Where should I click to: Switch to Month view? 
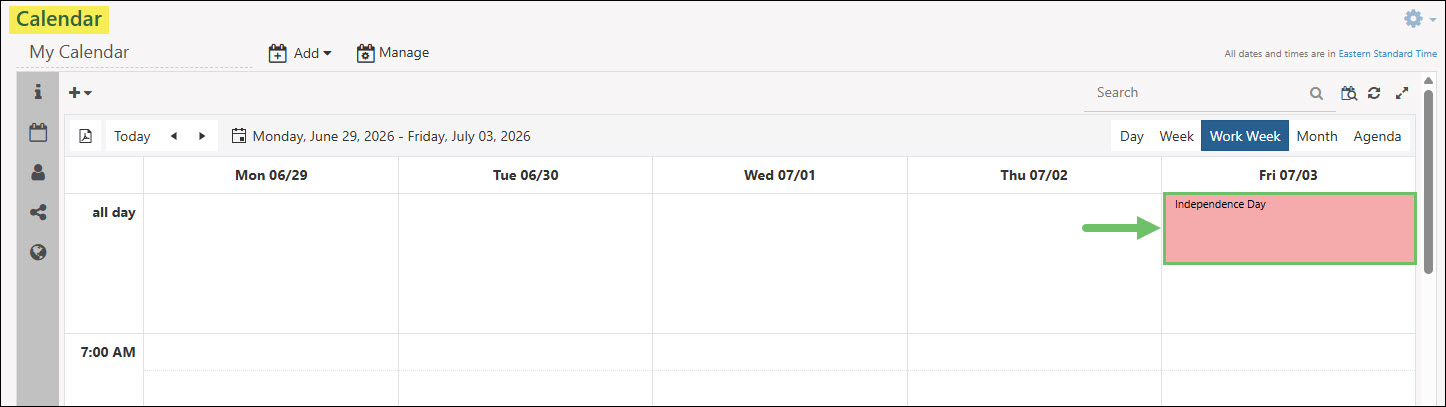tap(1316, 136)
